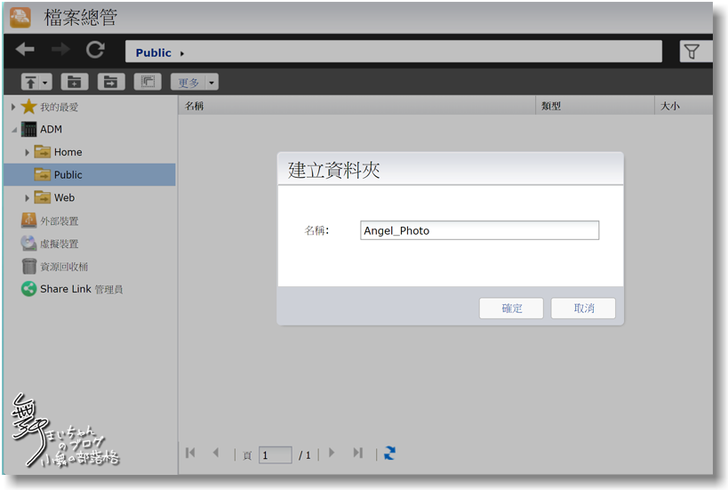Viewport: 728px width, 490px height.
Task: Refresh the file list with the blue arrows icon
Action: tap(390, 453)
